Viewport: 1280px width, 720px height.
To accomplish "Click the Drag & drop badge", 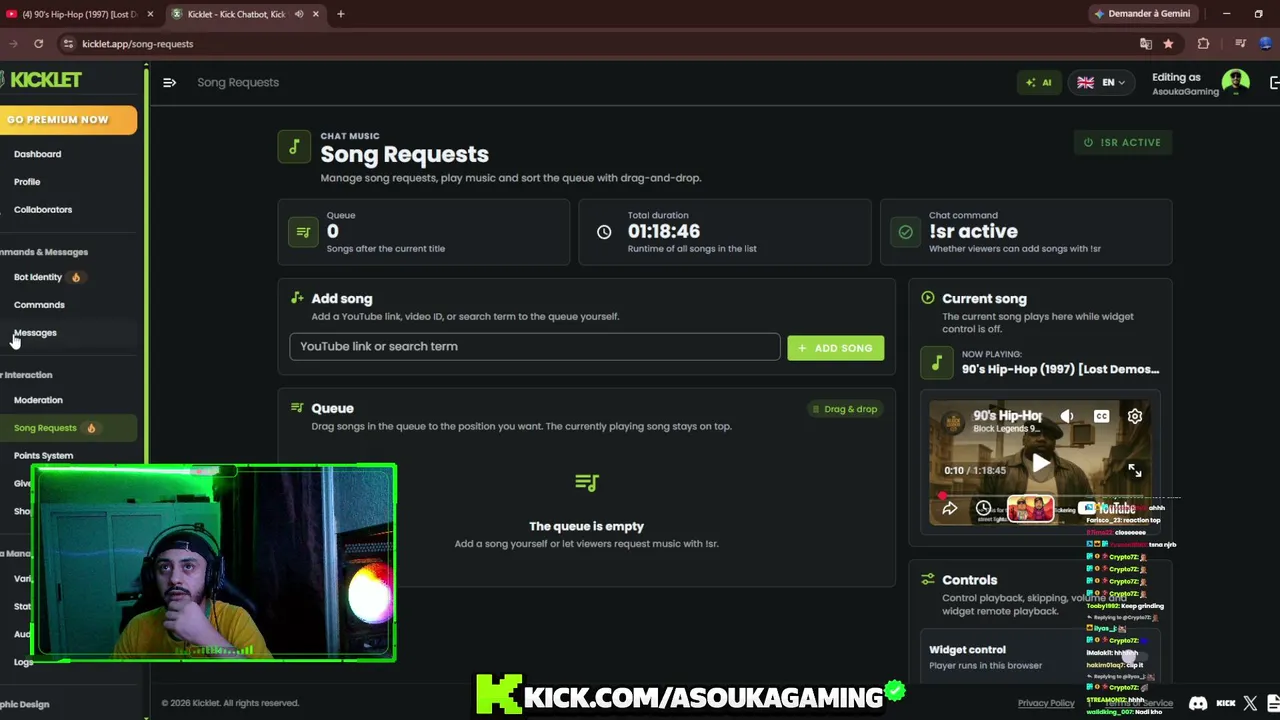I will 844,409.
